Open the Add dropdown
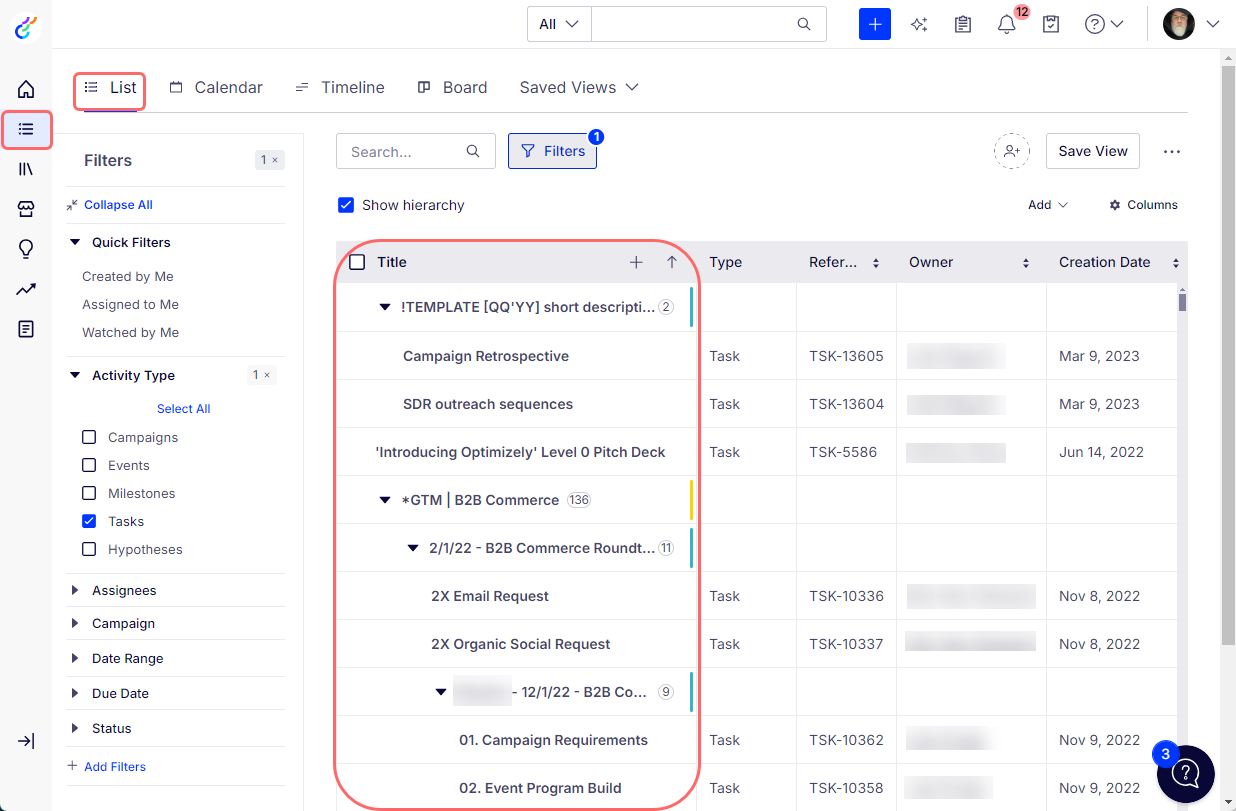The width and height of the screenshot is (1236, 811). 1048,205
